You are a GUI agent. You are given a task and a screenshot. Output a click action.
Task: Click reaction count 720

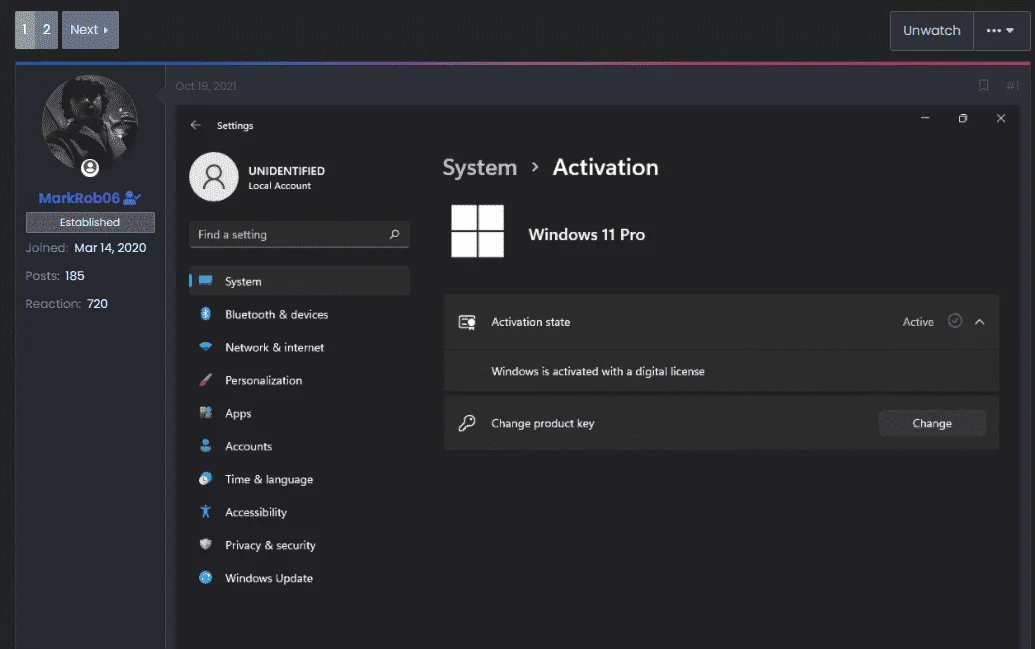[x=97, y=304]
